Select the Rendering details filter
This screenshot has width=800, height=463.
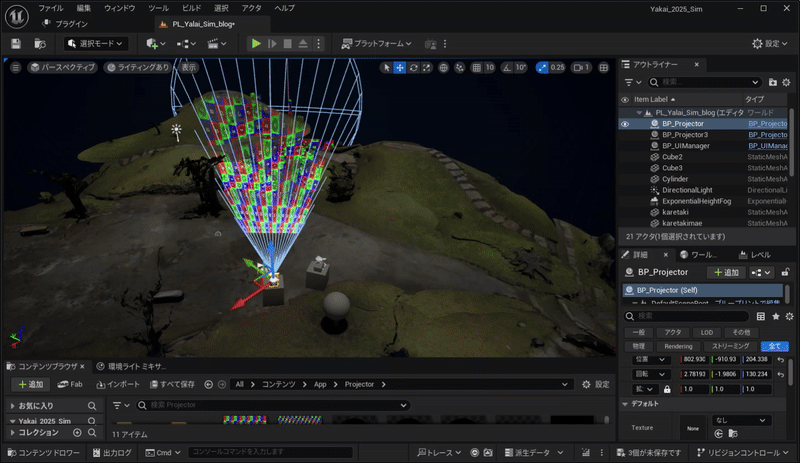[x=678, y=346]
